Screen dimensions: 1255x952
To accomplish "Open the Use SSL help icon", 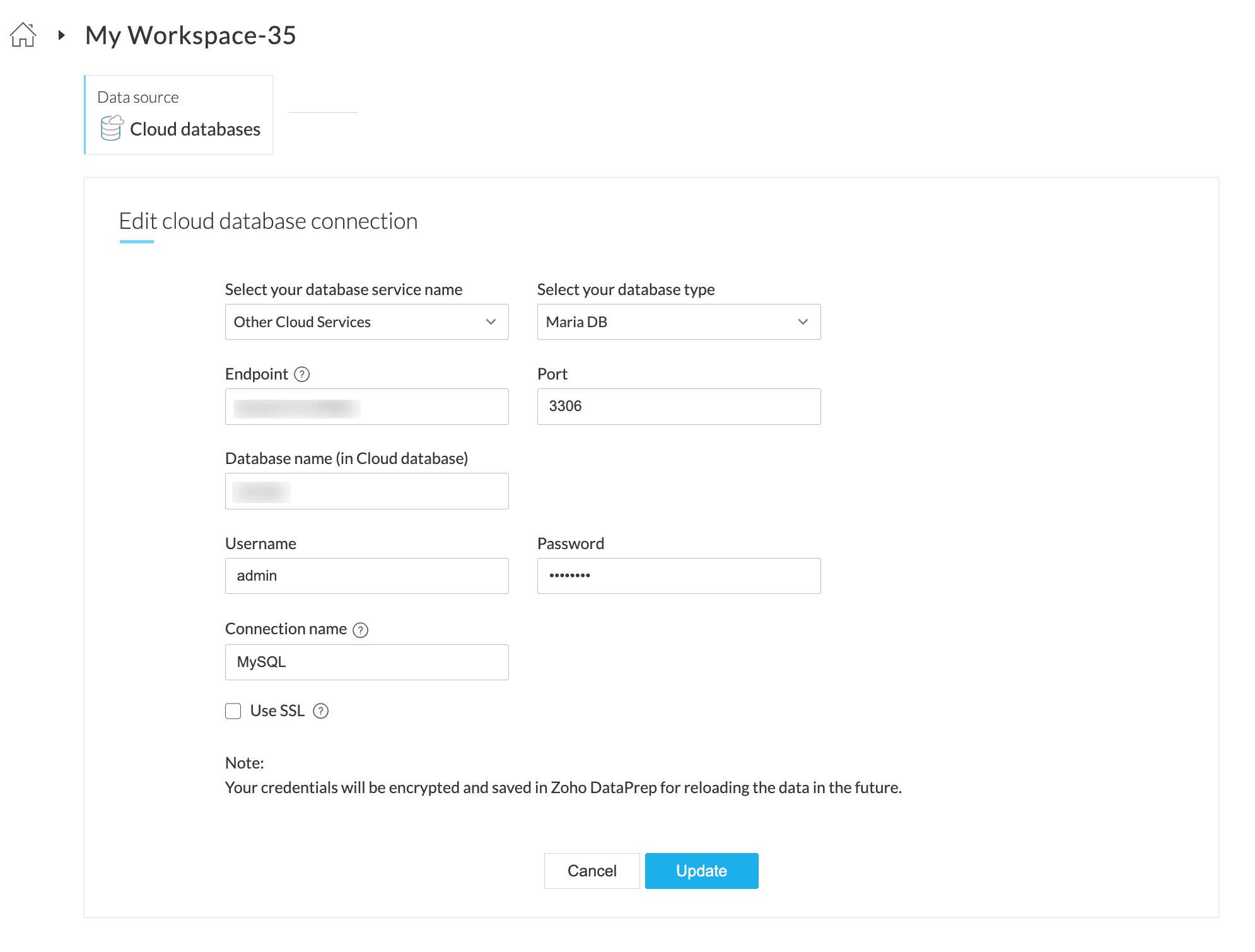I will (x=321, y=711).
